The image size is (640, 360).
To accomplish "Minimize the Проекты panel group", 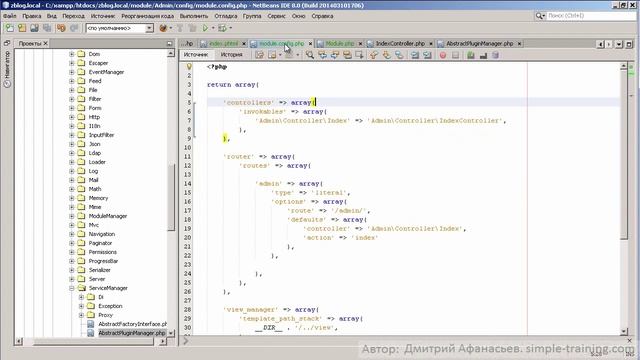I will (169, 43).
